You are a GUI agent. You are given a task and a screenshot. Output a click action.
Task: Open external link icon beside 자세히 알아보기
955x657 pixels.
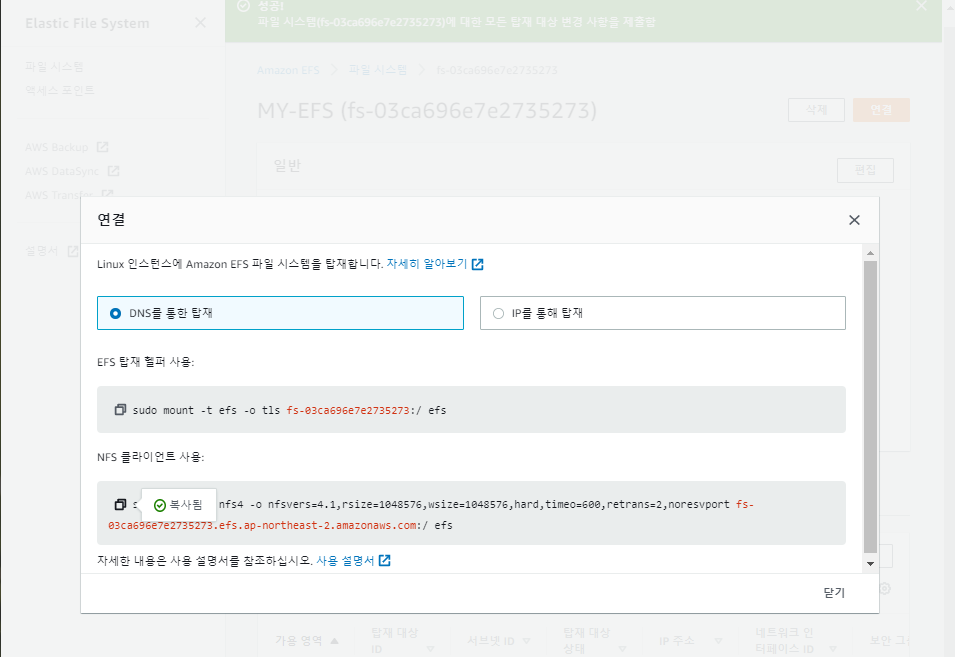point(478,264)
